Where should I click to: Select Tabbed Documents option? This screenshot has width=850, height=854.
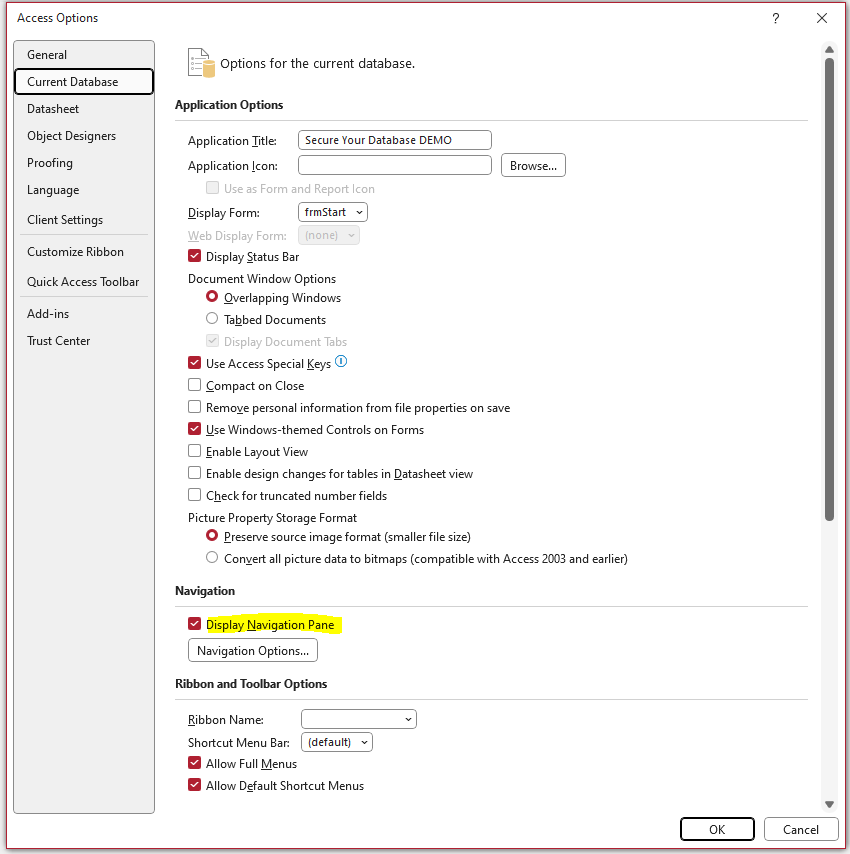point(212,318)
